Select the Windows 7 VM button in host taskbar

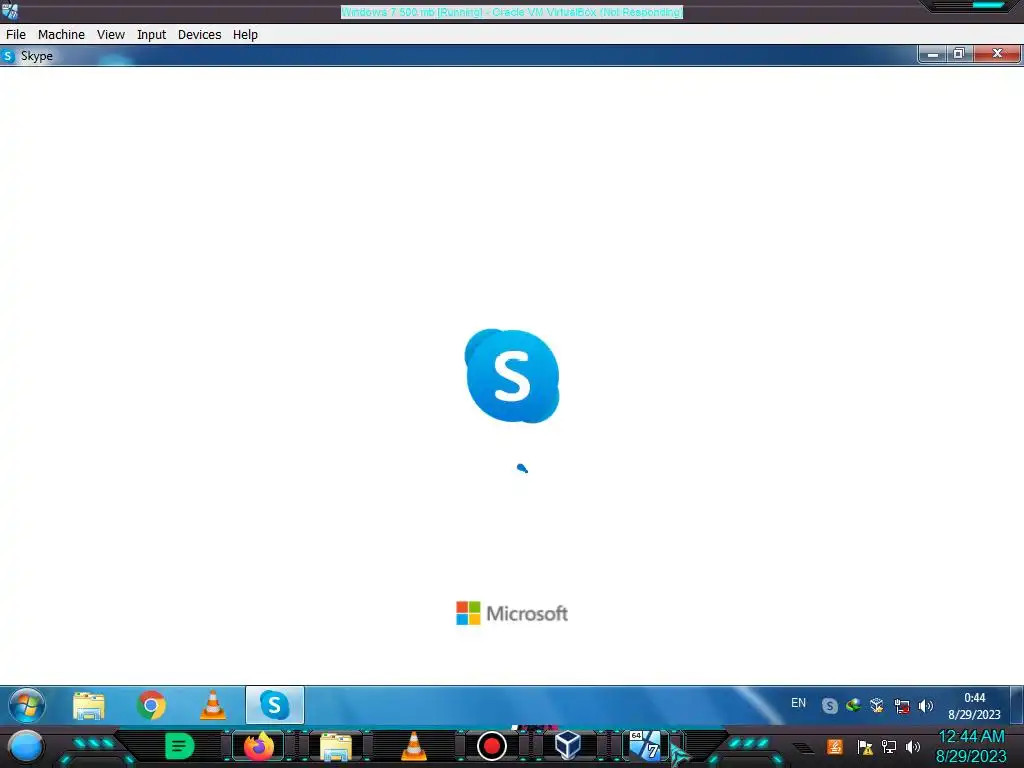point(645,746)
